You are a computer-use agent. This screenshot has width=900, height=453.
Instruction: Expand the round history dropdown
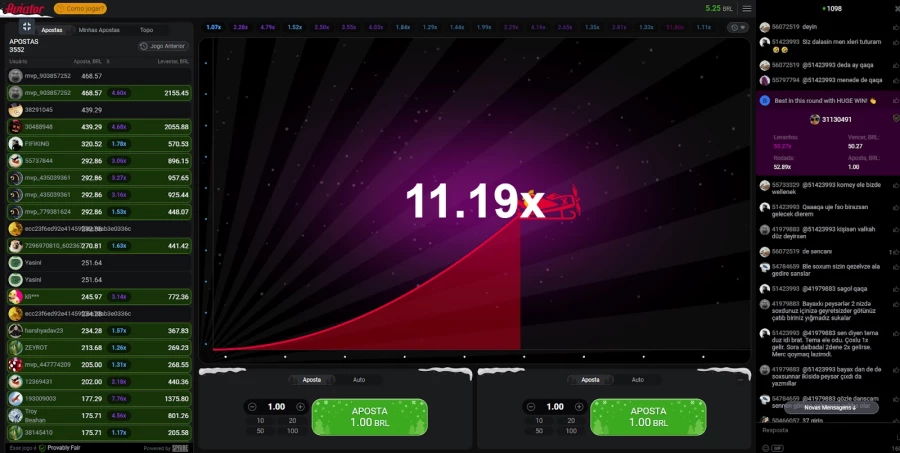[737, 28]
